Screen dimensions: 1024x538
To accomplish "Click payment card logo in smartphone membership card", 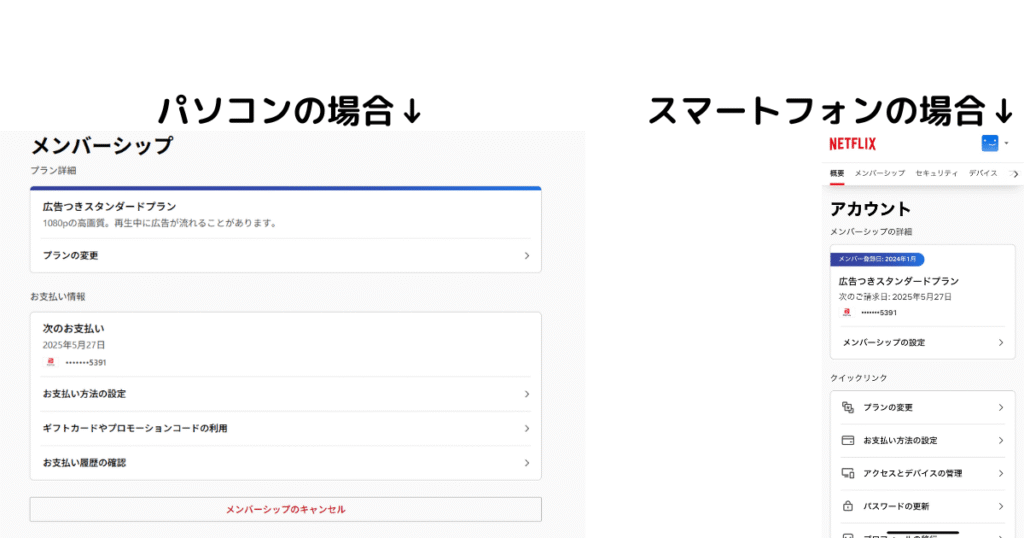I will (x=846, y=312).
